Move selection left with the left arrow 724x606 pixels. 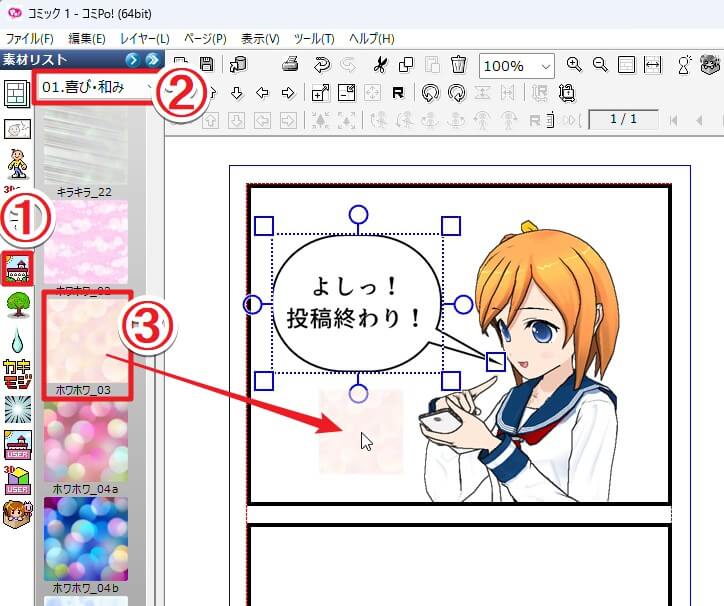(262, 93)
